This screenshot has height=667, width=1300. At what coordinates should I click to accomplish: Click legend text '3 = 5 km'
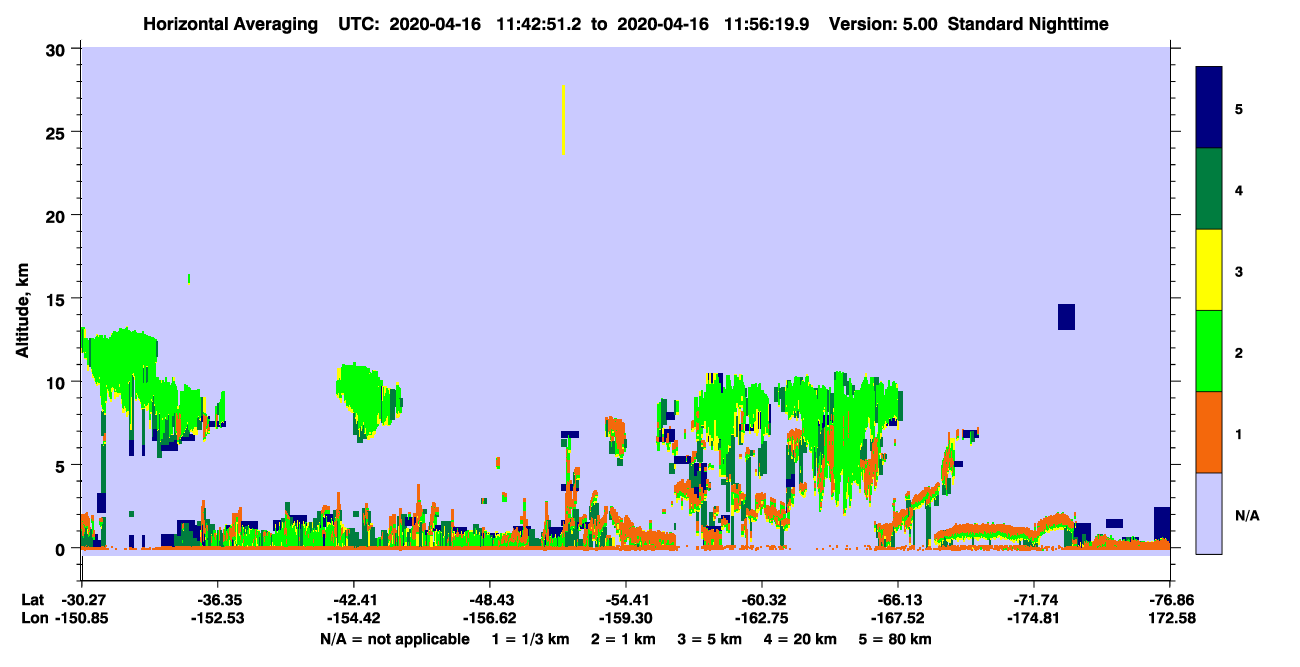point(710,639)
